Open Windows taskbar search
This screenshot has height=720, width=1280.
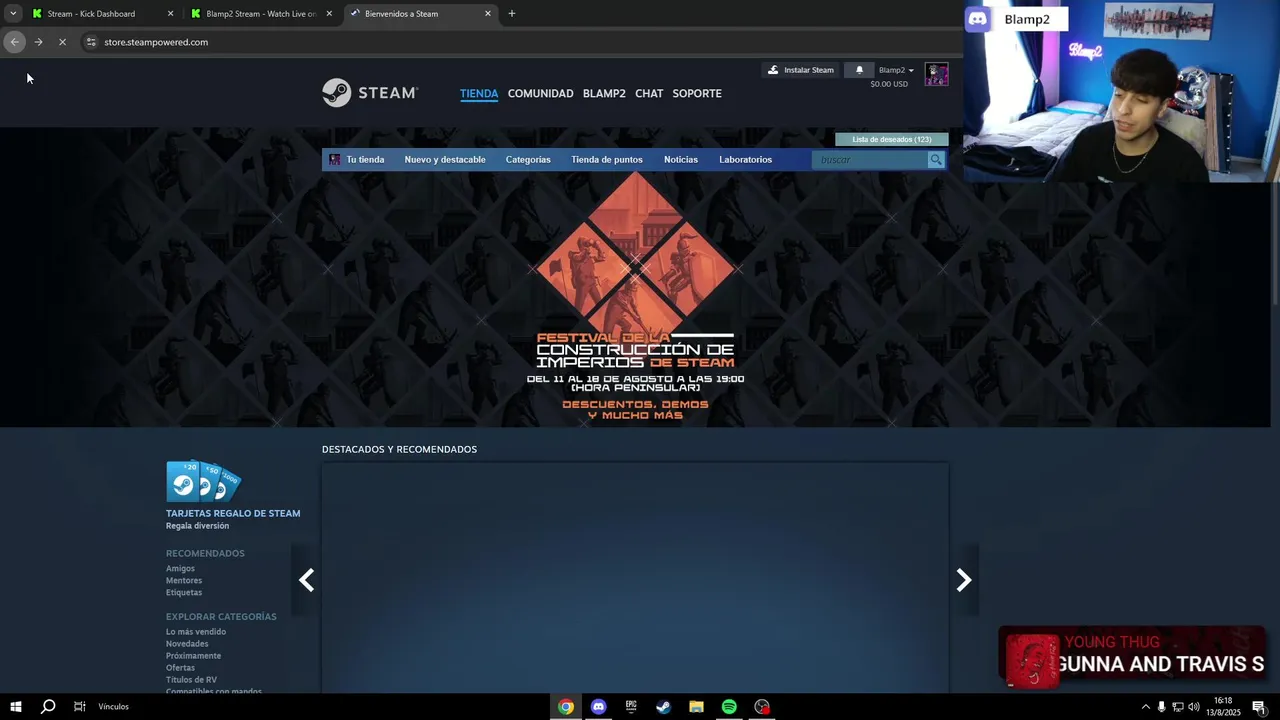47,707
